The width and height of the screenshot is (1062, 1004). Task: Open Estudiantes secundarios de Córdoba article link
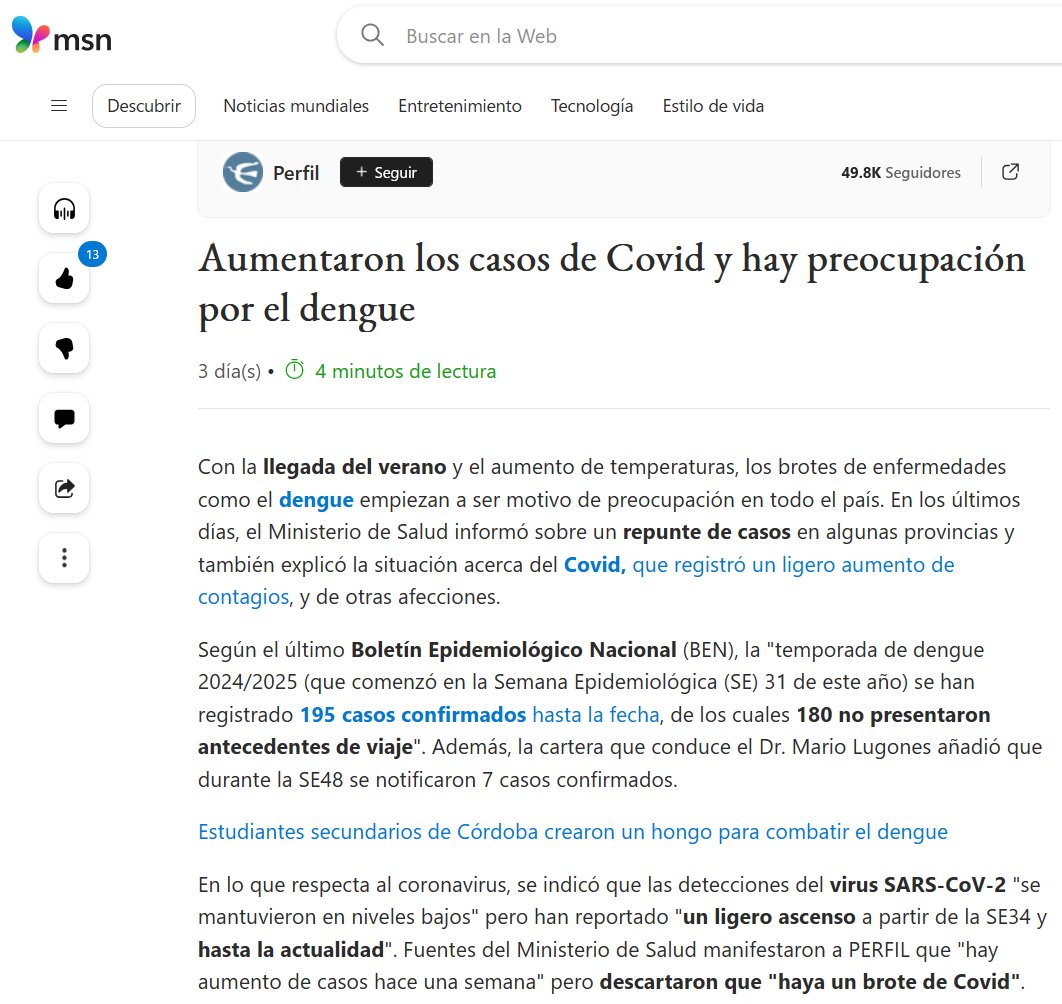[x=572, y=832]
